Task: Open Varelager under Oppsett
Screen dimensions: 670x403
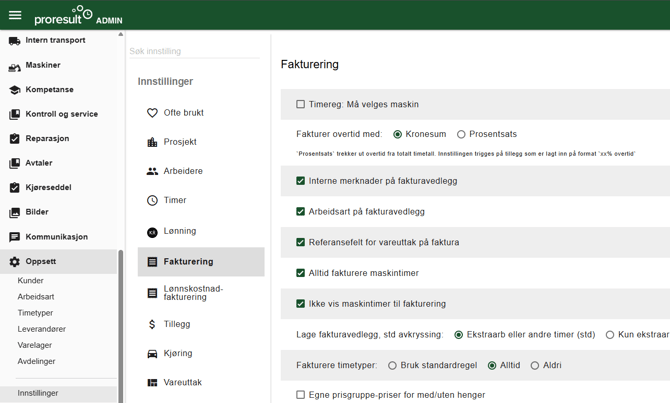Action: pyautogui.click(x=35, y=345)
